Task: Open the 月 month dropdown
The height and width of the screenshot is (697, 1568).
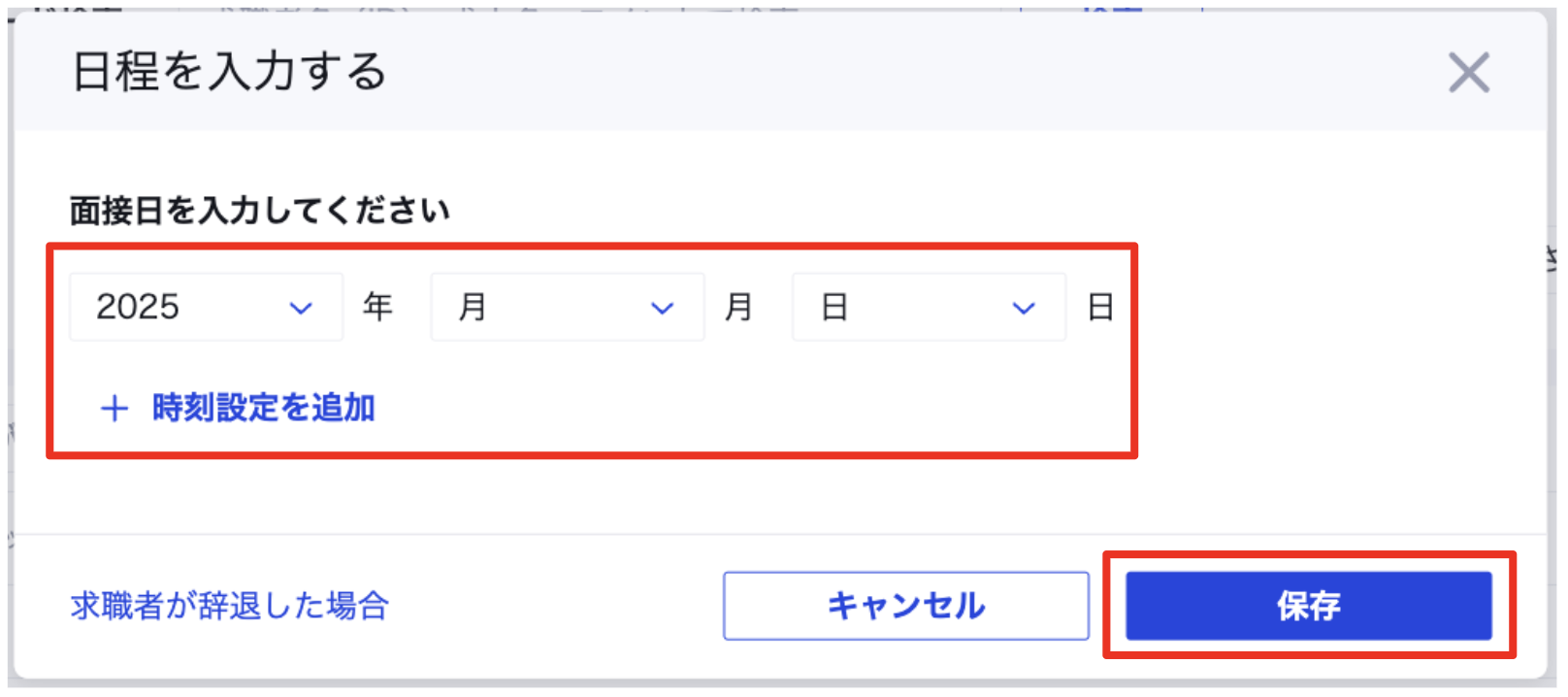Action: coord(567,308)
